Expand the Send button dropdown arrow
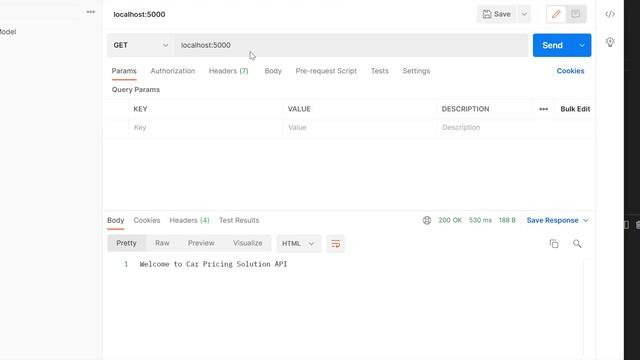Image resolution: width=640 pixels, height=360 pixels. [x=582, y=45]
